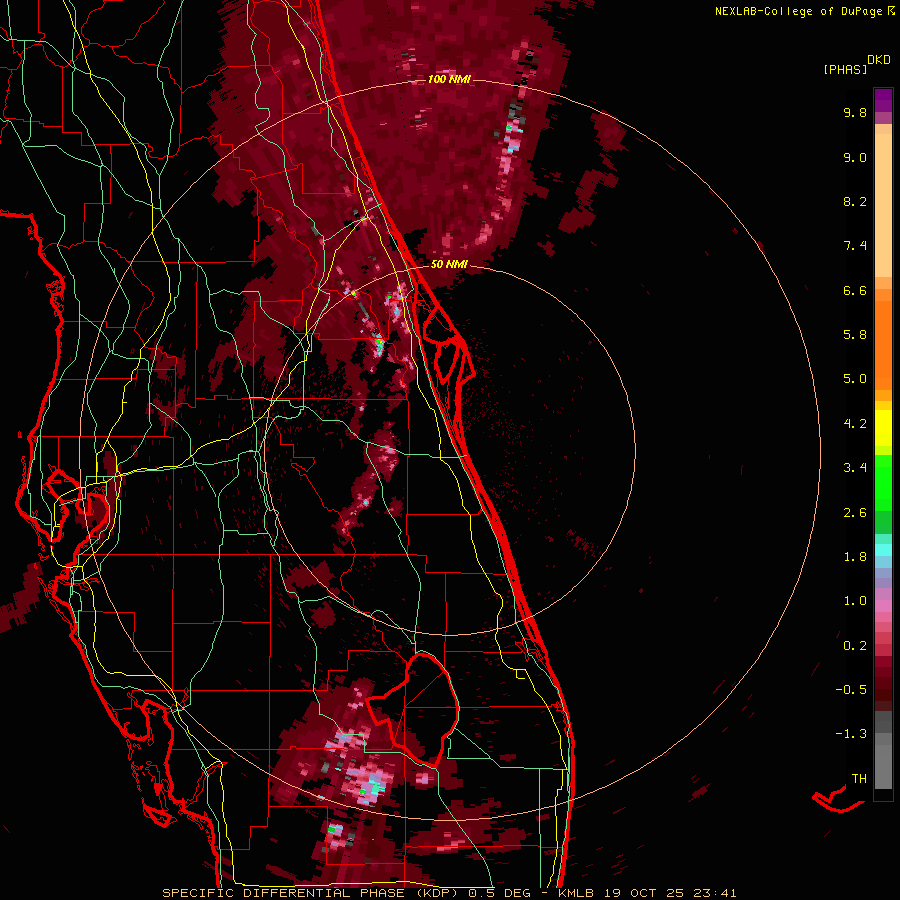Click the 9.8 value on the color scale
The width and height of the screenshot is (900, 900).
coord(855,112)
